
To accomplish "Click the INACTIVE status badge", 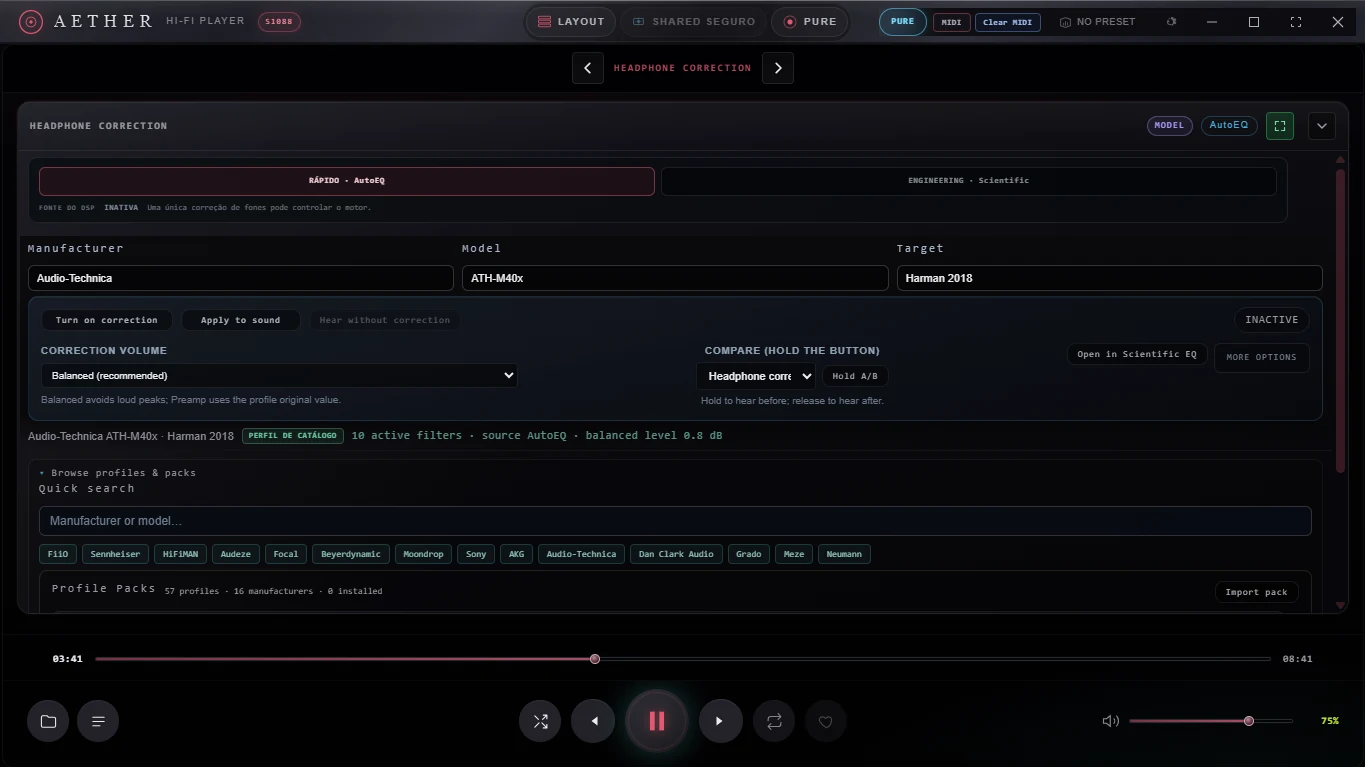I will pos(1271,320).
